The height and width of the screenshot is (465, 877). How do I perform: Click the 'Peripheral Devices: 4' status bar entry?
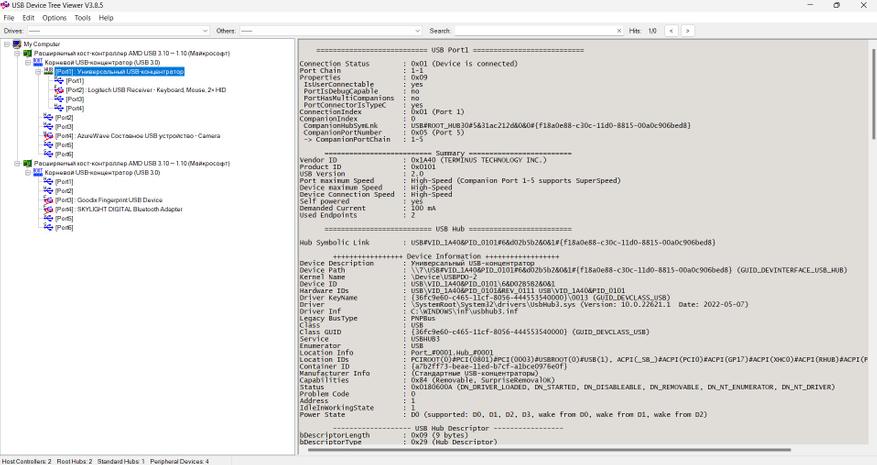click(x=180, y=461)
